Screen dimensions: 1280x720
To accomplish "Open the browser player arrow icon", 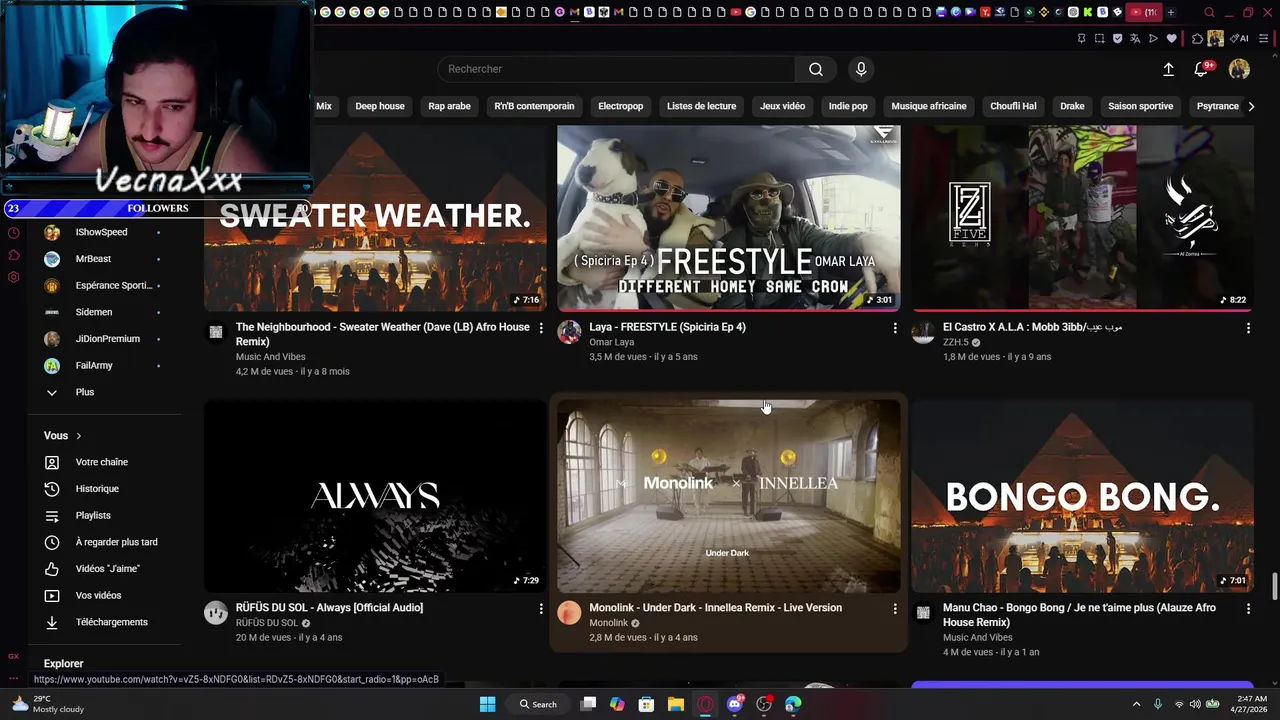I will pyautogui.click(x=1153, y=39).
